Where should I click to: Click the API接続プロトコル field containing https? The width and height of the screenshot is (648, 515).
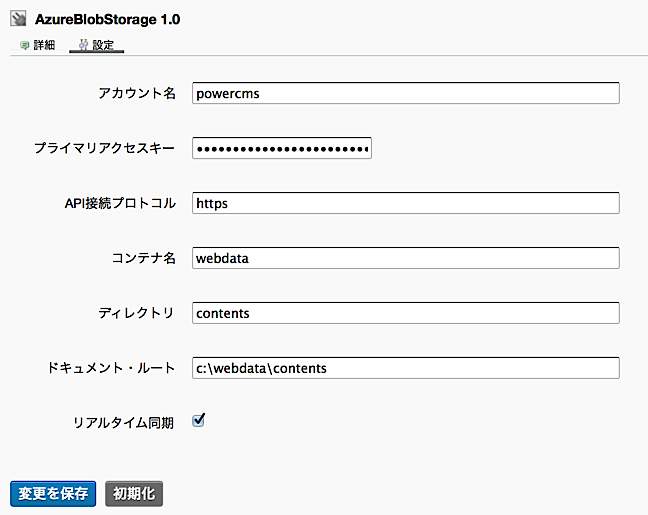click(405, 203)
